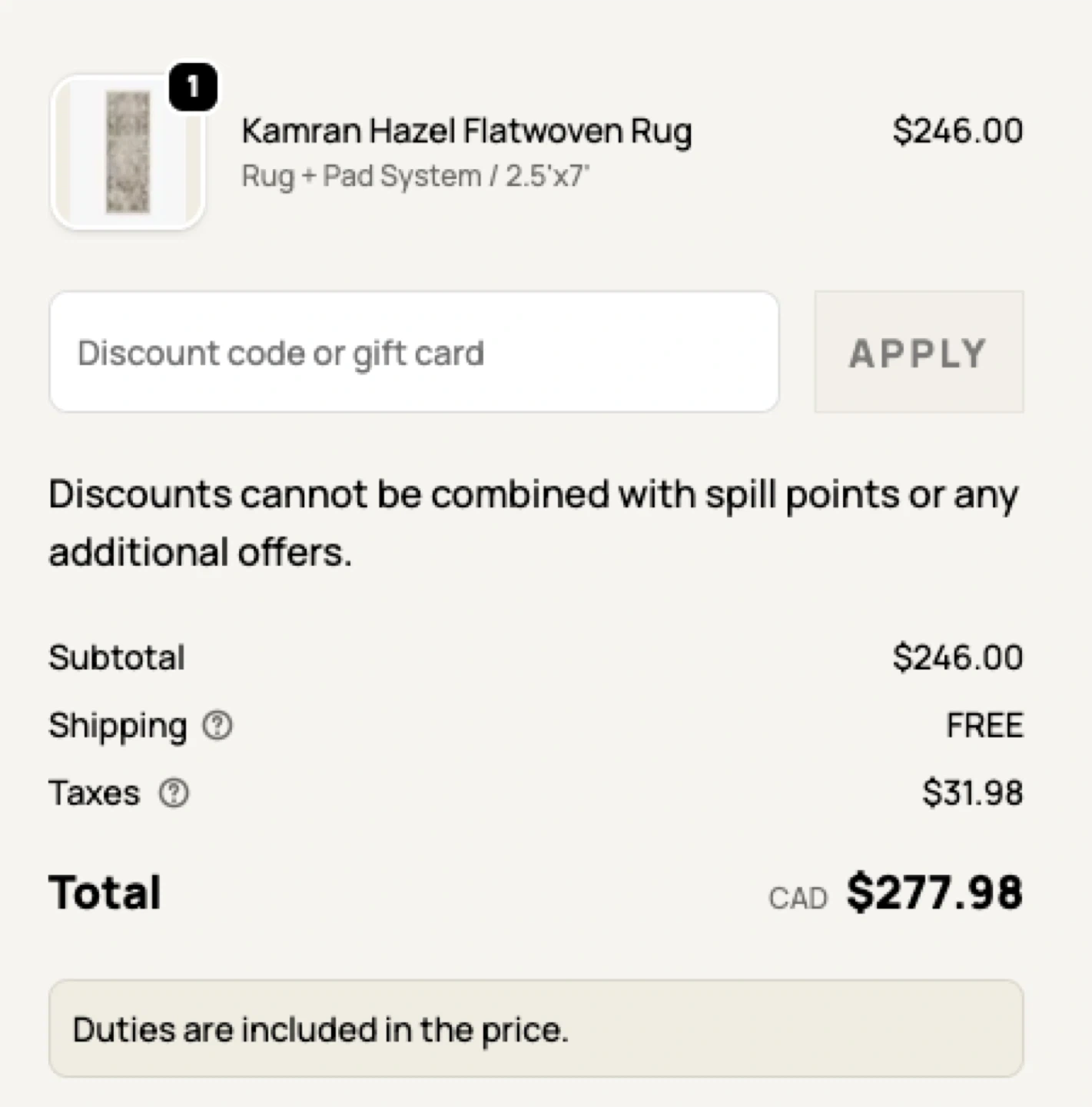
Task: Click the Shipping help question mark icon
Action: click(x=217, y=725)
